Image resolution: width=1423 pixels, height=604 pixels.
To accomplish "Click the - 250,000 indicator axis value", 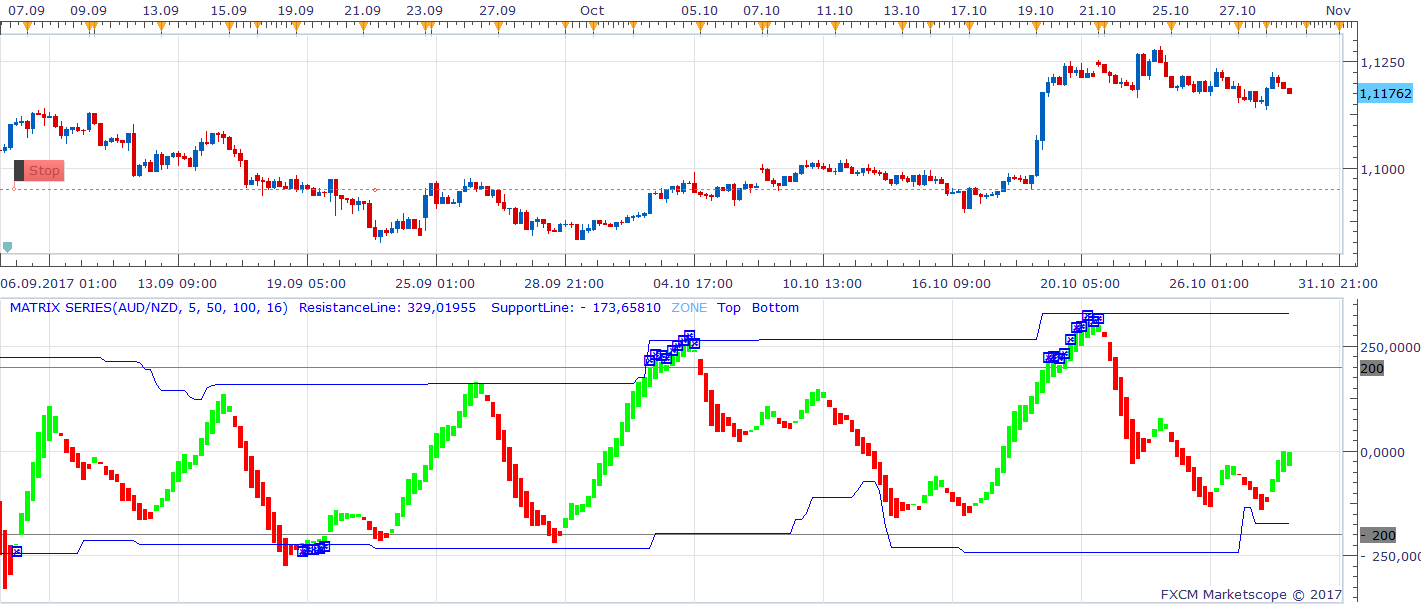I will click(x=1389, y=556).
